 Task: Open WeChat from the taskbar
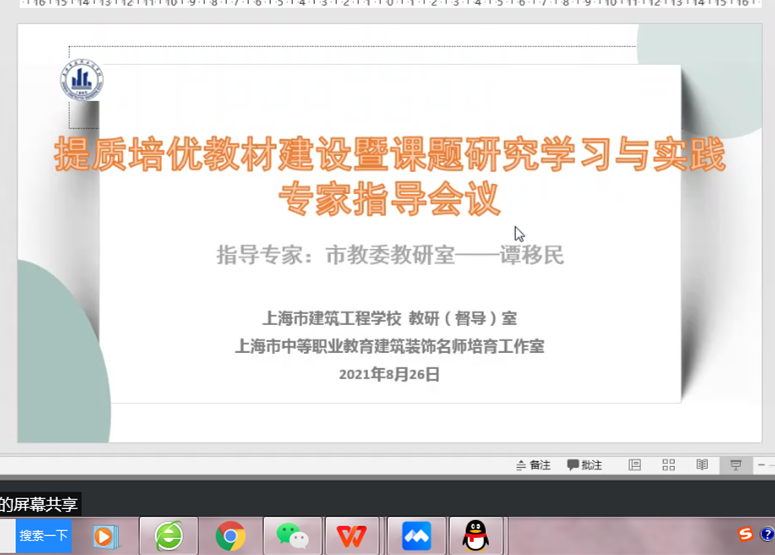click(293, 536)
